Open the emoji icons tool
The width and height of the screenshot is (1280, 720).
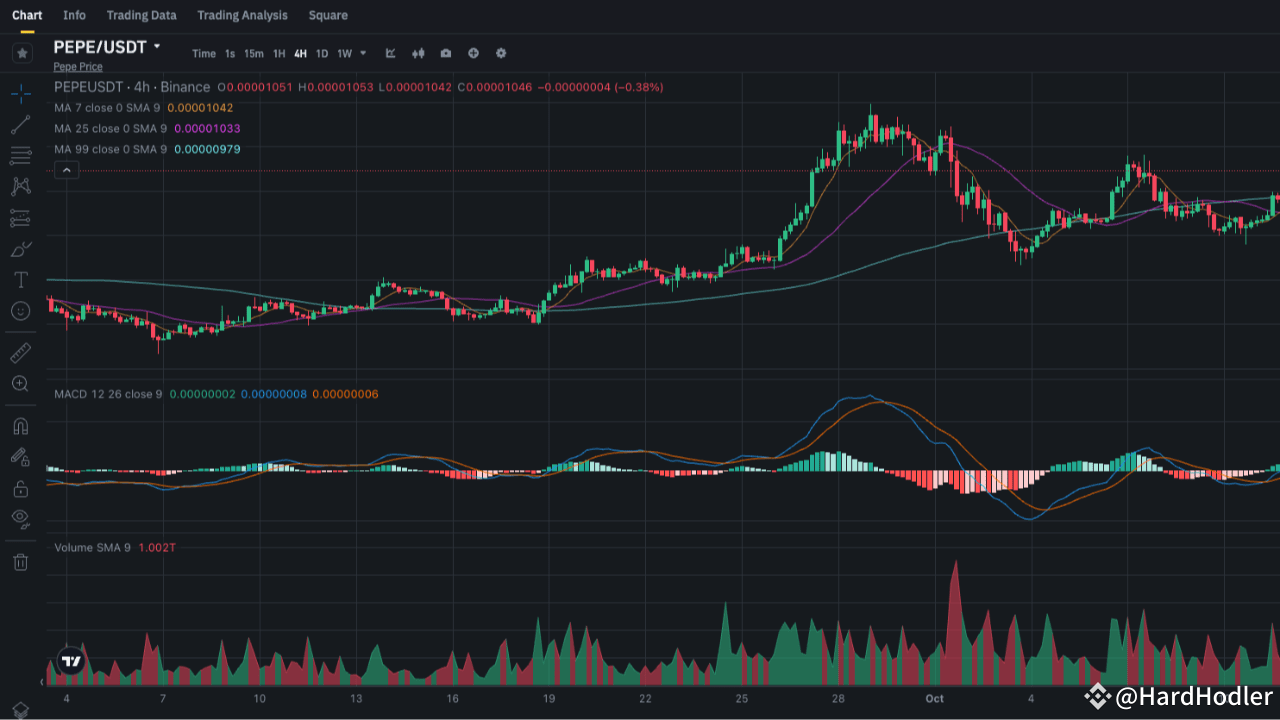(x=20, y=311)
